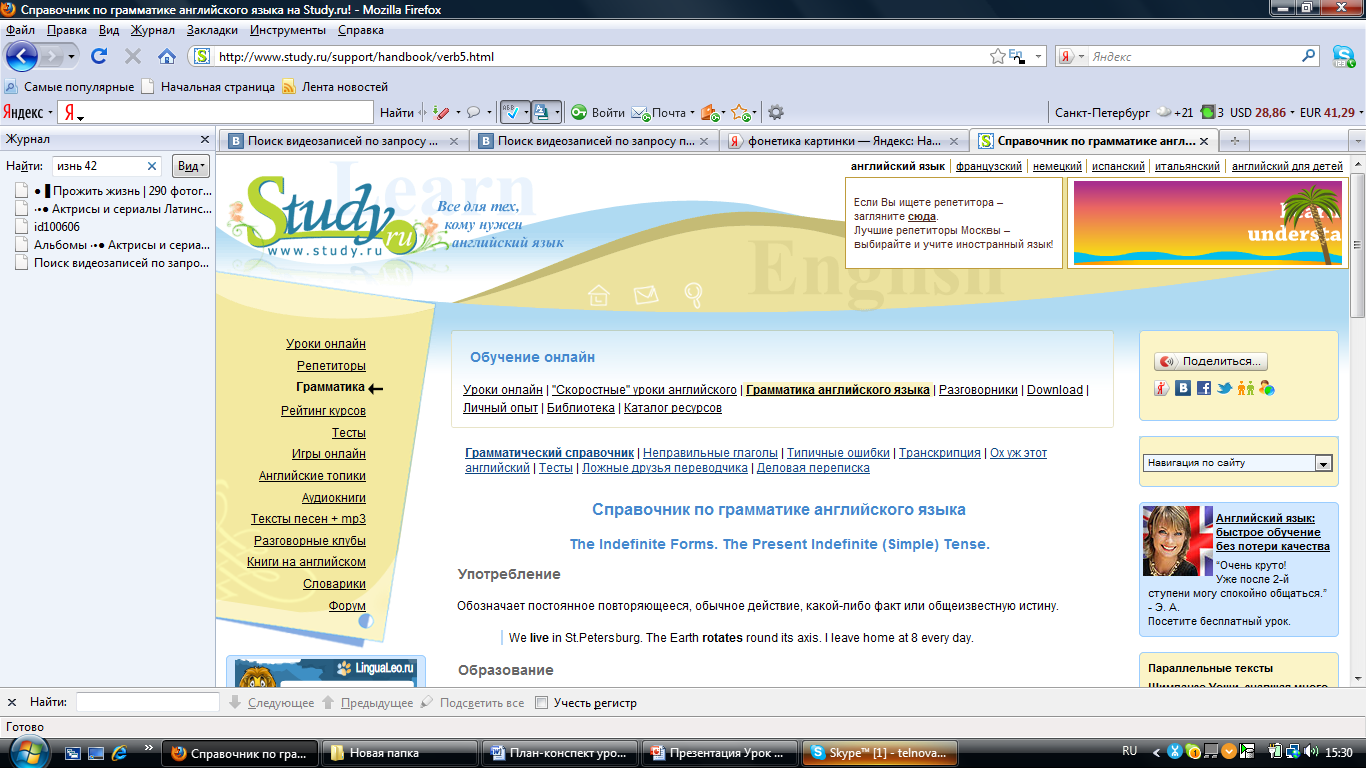Open the browser Home page icon
This screenshot has height=768, width=1366.
[x=167, y=56]
